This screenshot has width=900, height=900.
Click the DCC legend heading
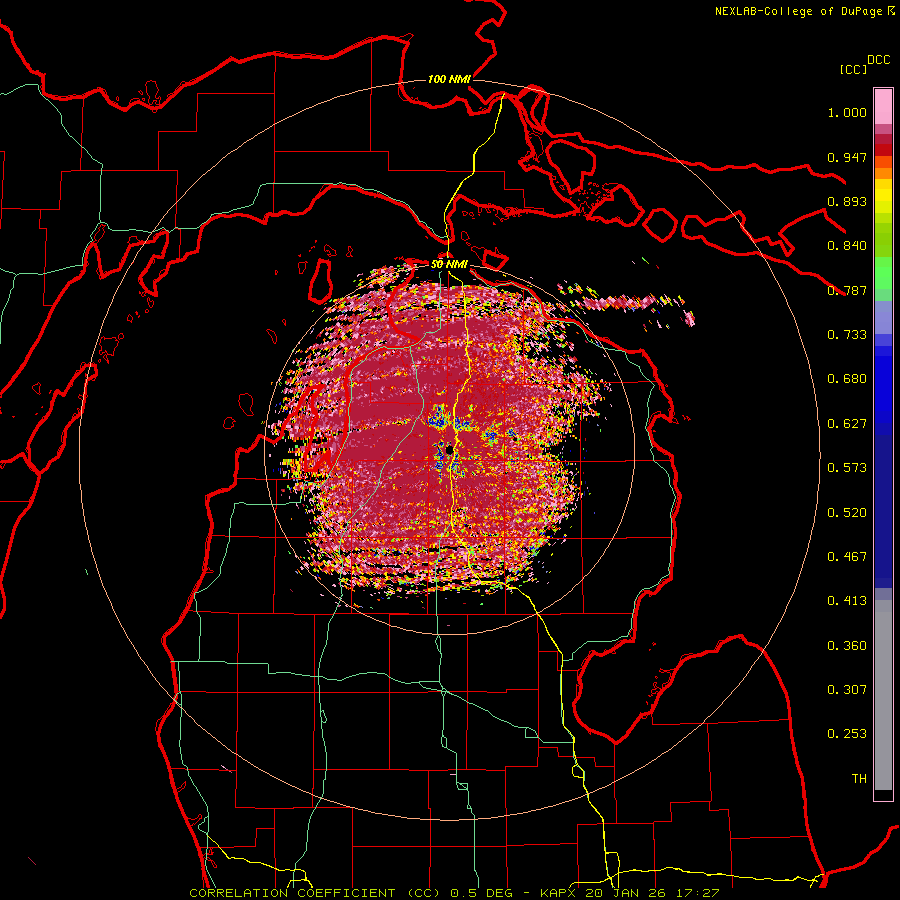878,60
